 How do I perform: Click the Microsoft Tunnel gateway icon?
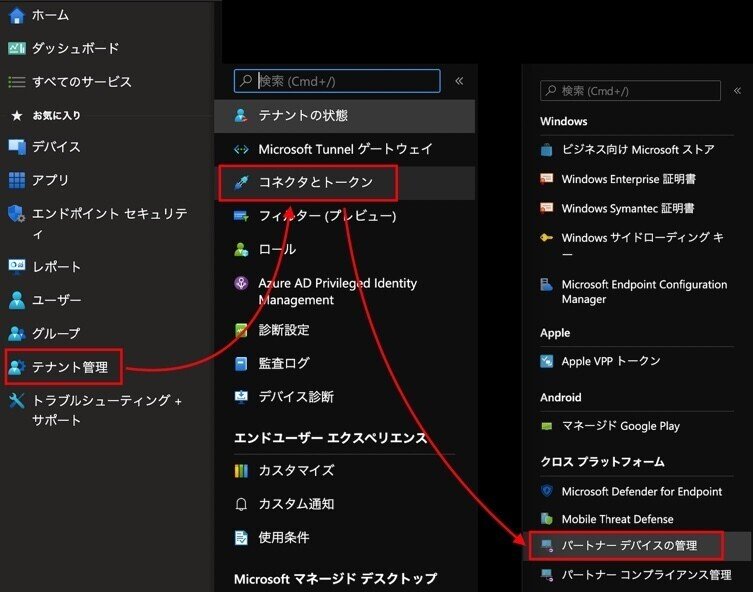[x=241, y=150]
